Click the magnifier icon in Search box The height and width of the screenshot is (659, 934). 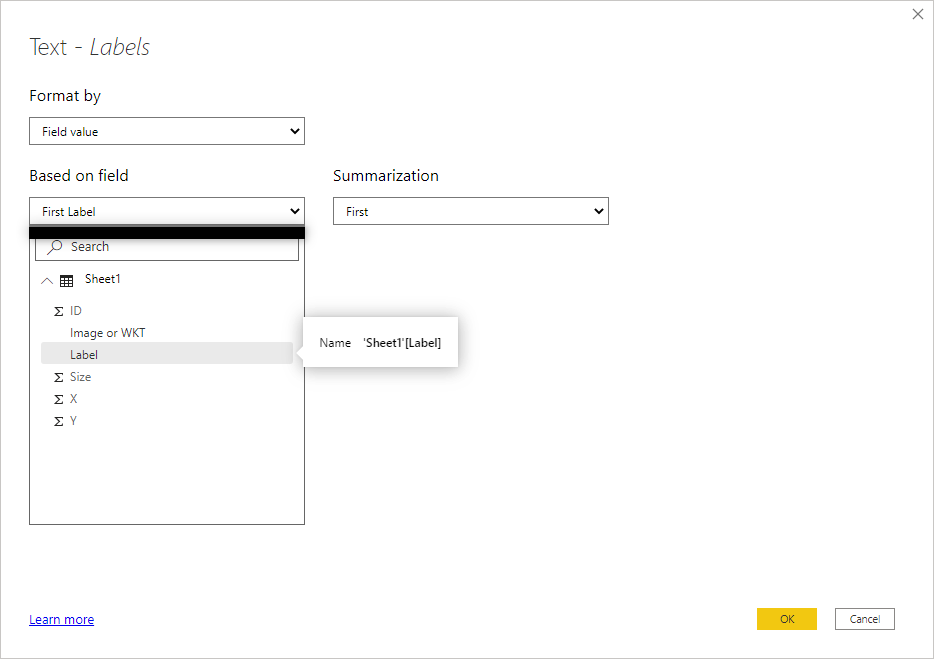(x=55, y=247)
